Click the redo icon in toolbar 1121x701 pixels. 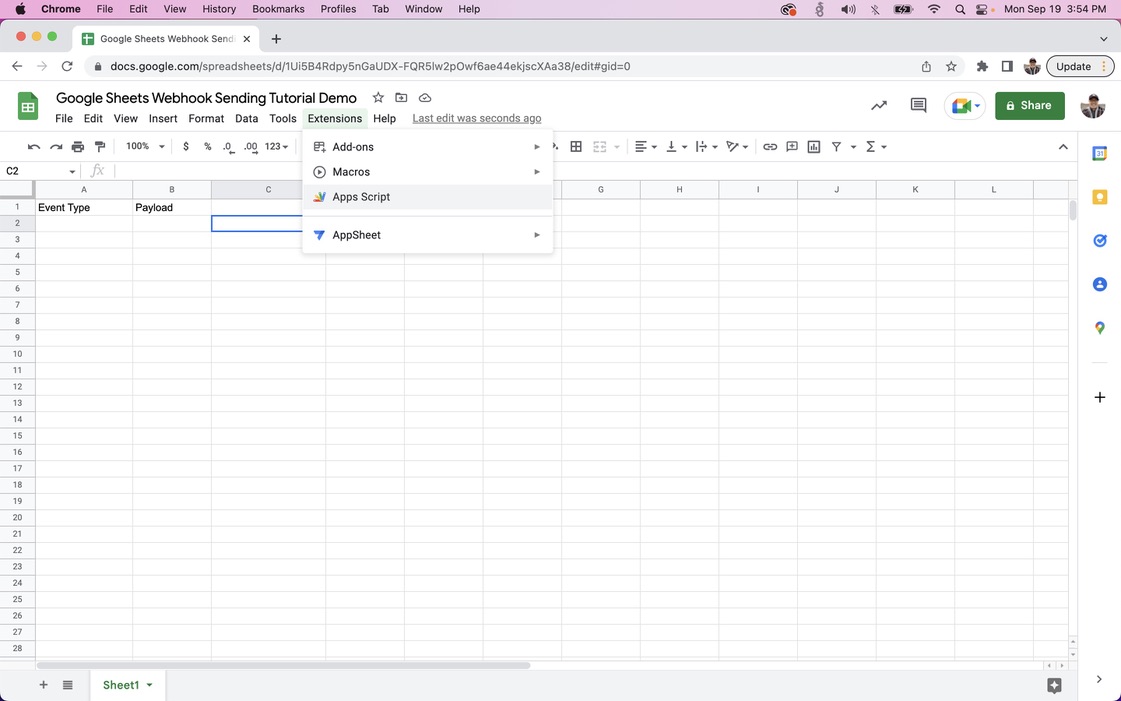pos(56,146)
